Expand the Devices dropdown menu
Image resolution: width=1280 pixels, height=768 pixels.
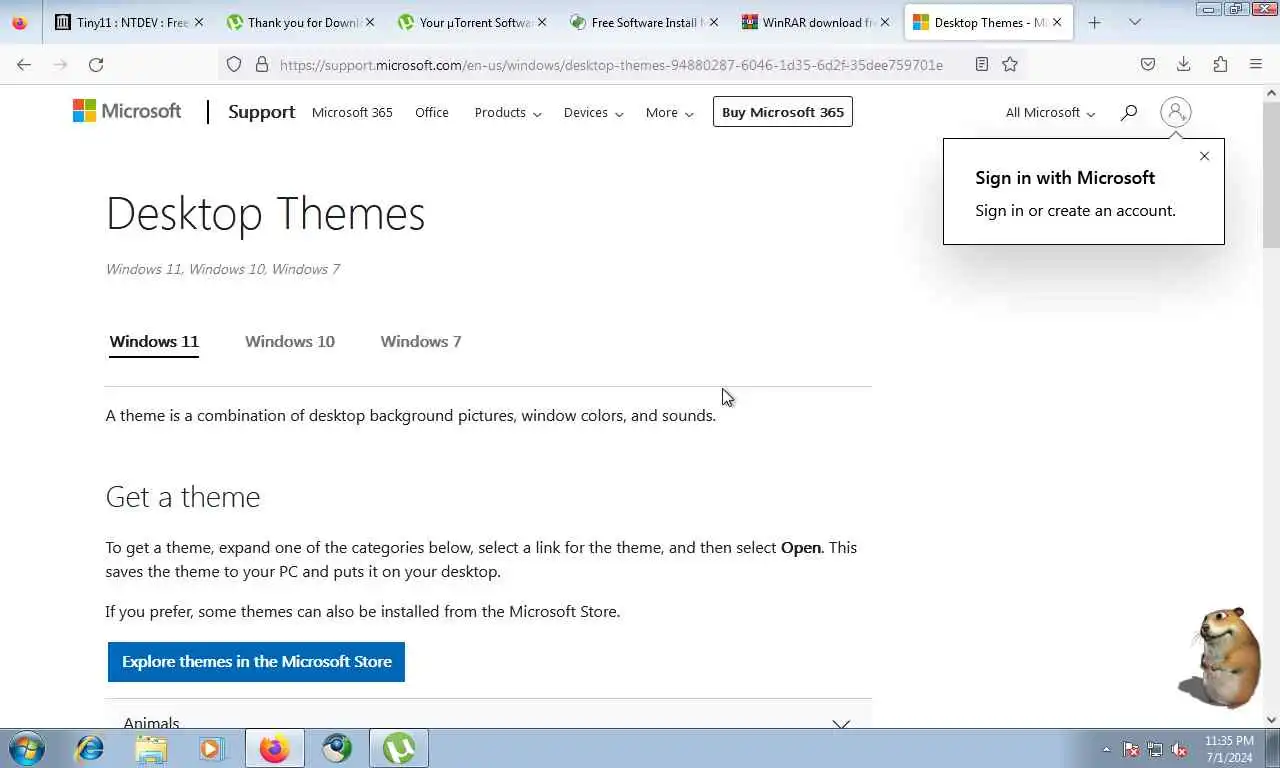(x=593, y=112)
